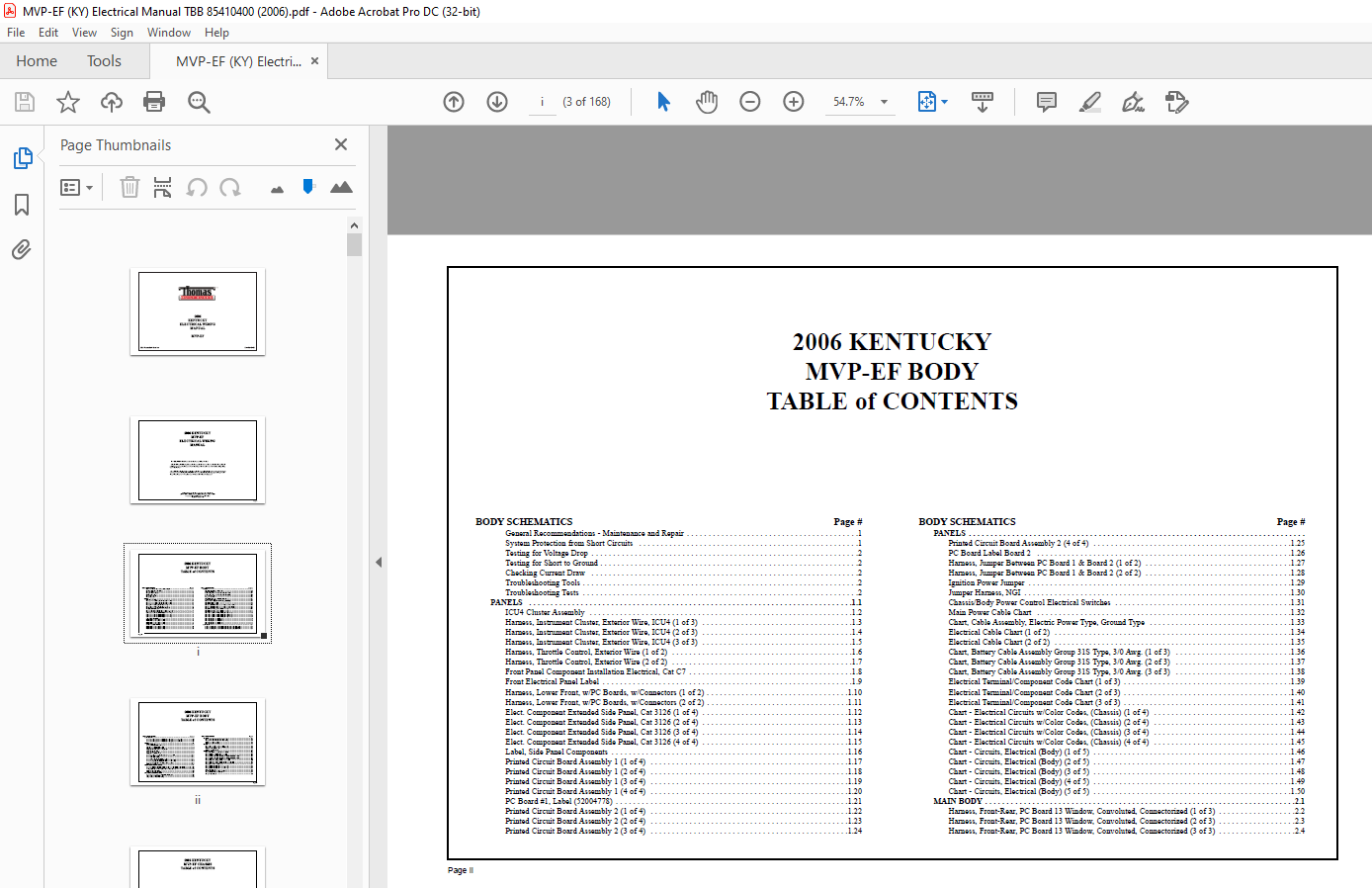Open the File menu
Image resolution: width=1372 pixels, height=888 pixels.
(16, 33)
